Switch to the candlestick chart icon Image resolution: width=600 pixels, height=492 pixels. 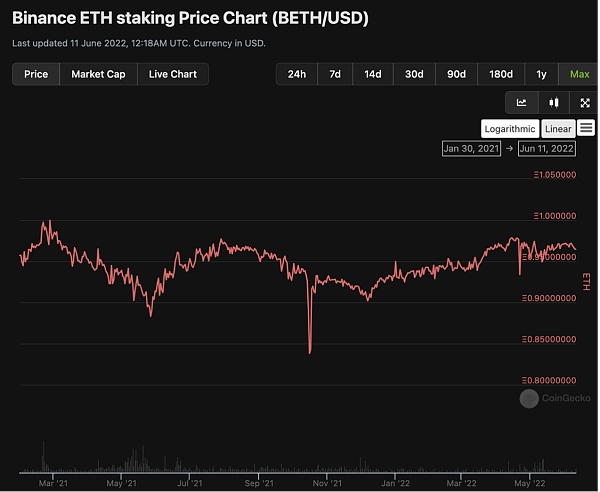coord(553,102)
